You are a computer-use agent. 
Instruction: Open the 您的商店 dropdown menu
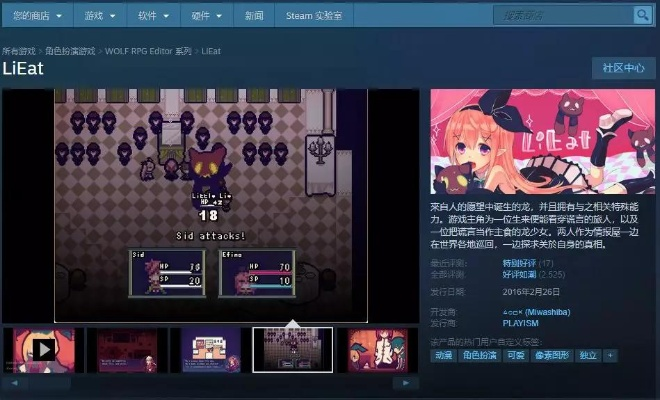37,16
